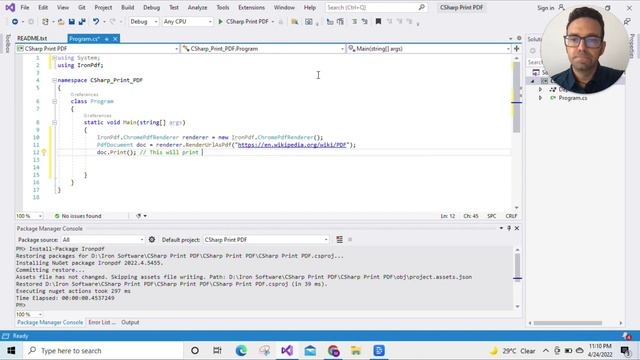This screenshot has width=640, height=360.
Task: Switch to the Output tab
Action: [130, 322]
